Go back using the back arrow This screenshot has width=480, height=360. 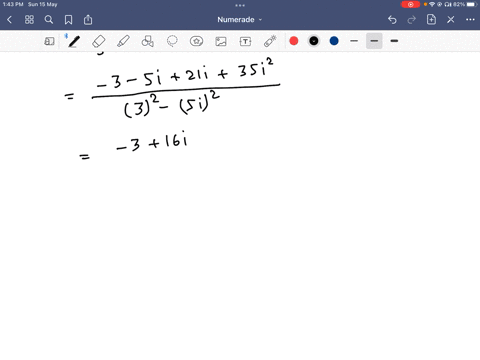pyautogui.click(x=9, y=20)
